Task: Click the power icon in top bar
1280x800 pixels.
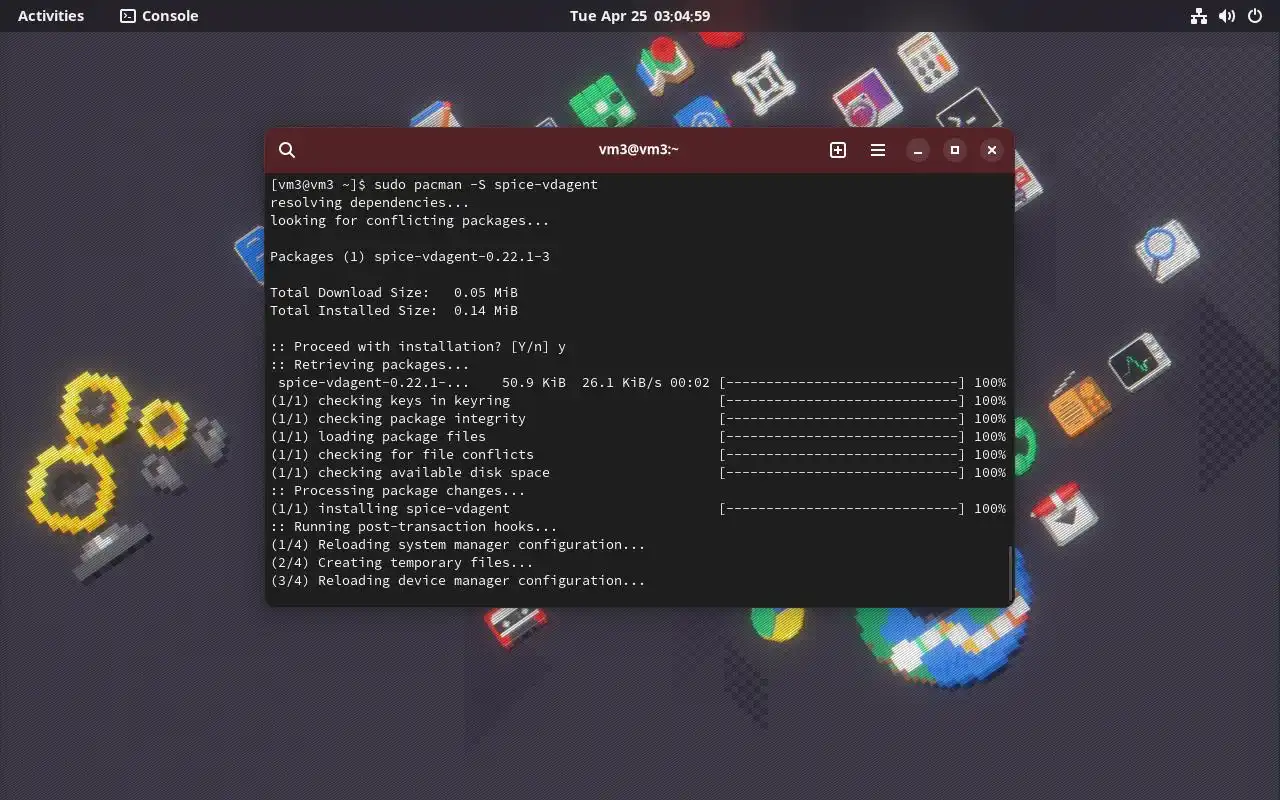Action: [1255, 16]
